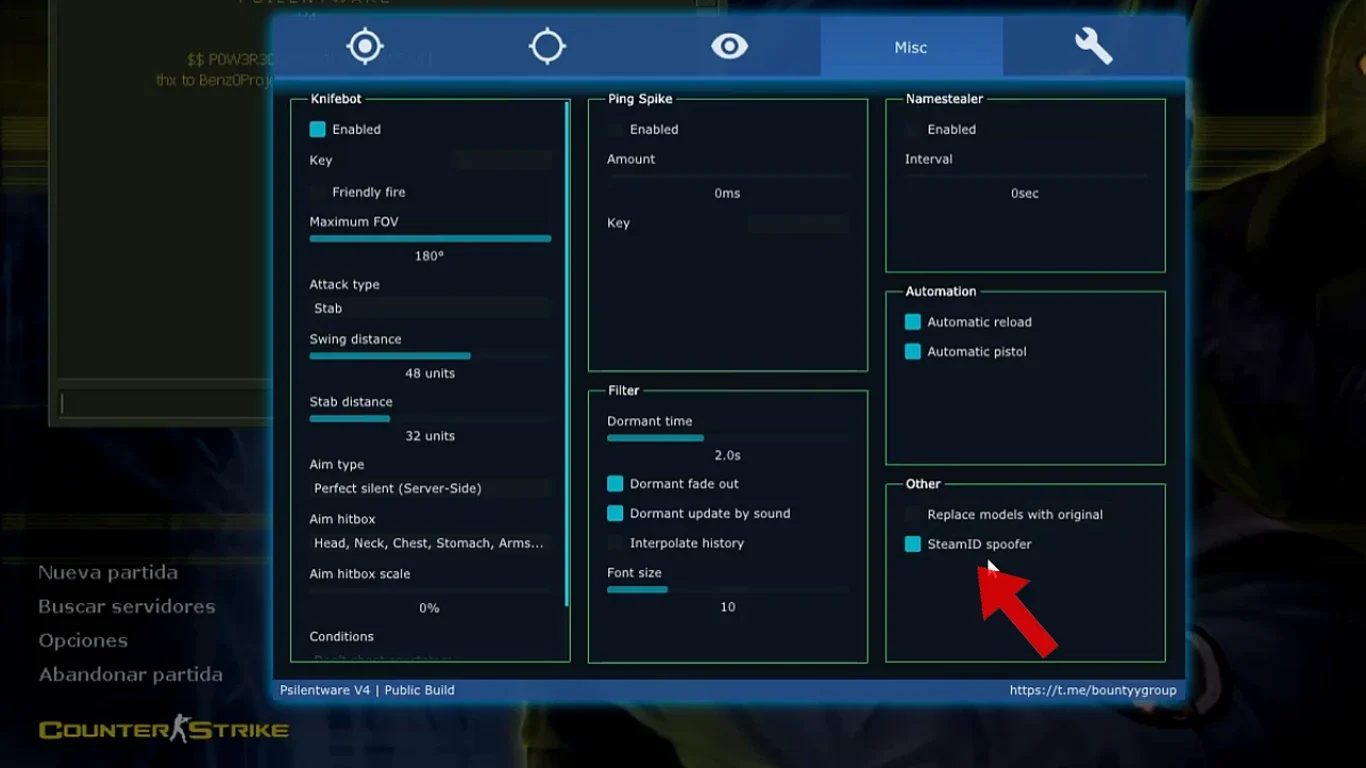
Task: Switch to the Misc tab
Action: [911, 47]
